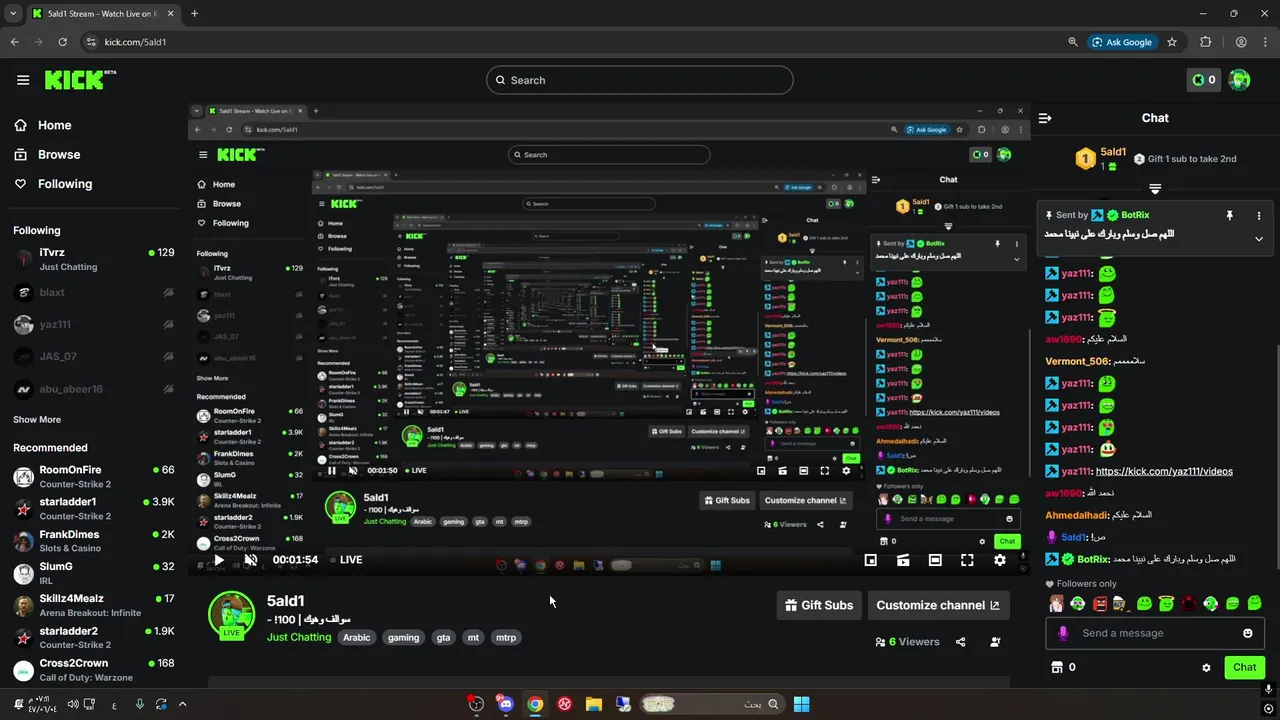Screen dimensions: 1280x720
Task: Open the pinned message three-dot menu
Action: coord(1259,215)
